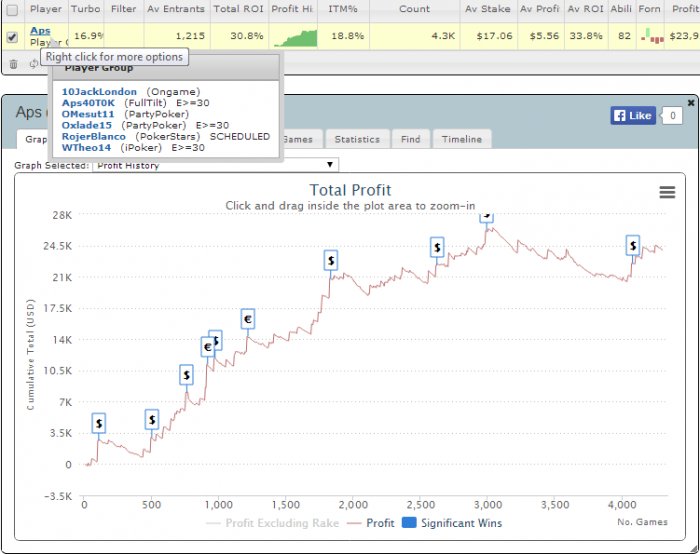Toggle Significant Wins legend item
700x554 pixels.
click(x=451, y=522)
